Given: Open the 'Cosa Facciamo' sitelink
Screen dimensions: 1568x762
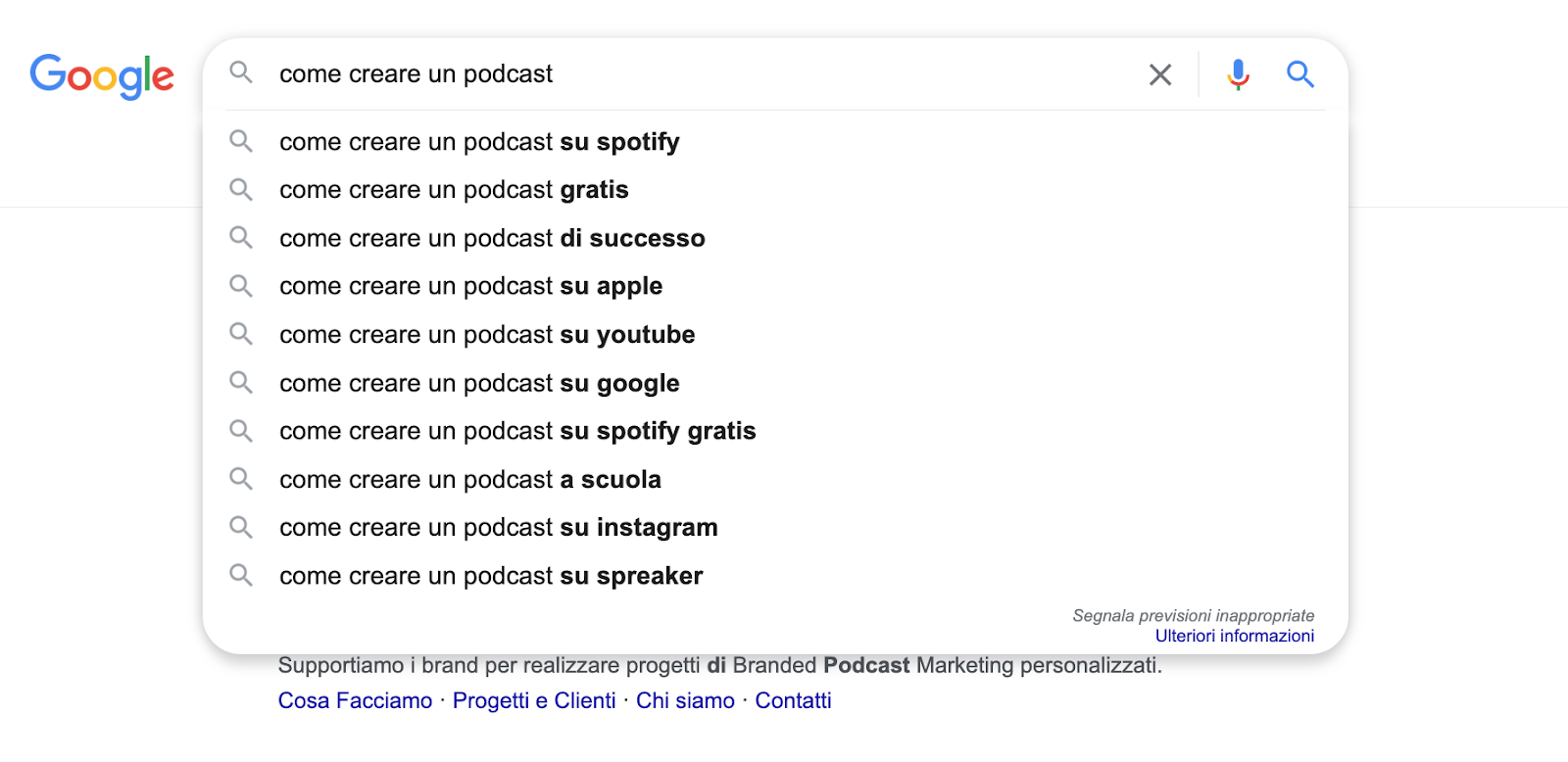Looking at the screenshot, I should 355,700.
